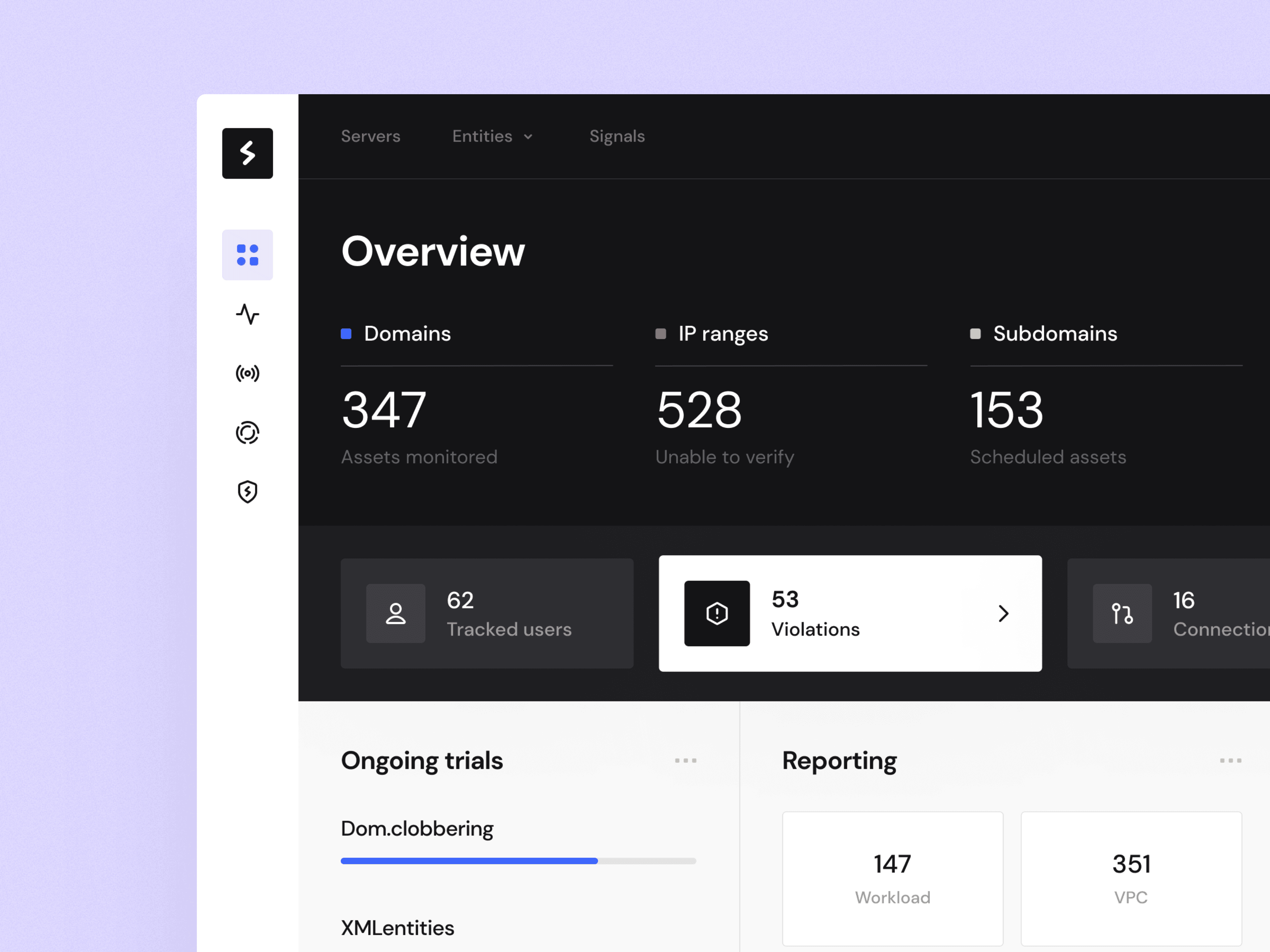Open the 147 Workload report tile
The height and width of the screenshot is (952, 1270).
click(893, 879)
